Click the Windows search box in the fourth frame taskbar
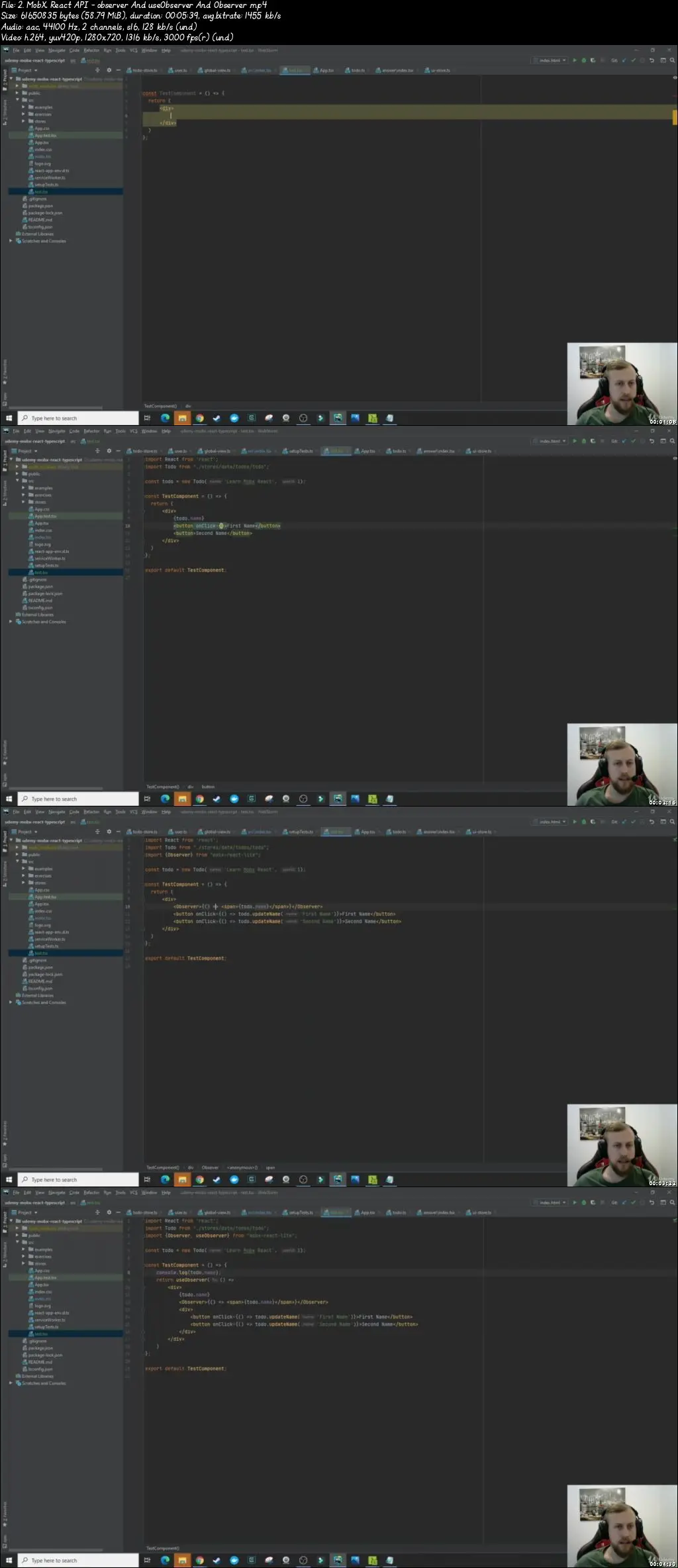The image size is (678, 1568). 77,1561
